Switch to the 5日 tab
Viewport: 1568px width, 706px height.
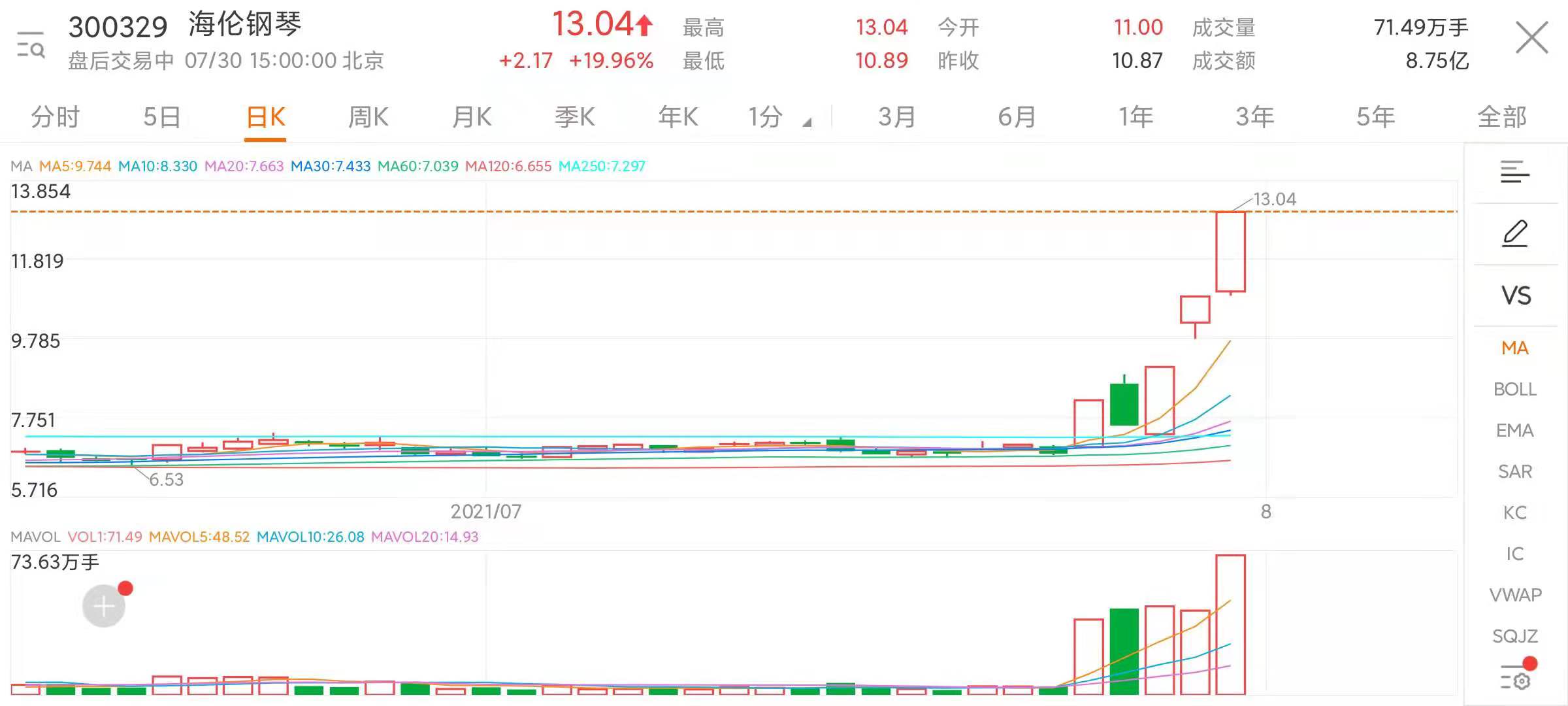pos(161,117)
